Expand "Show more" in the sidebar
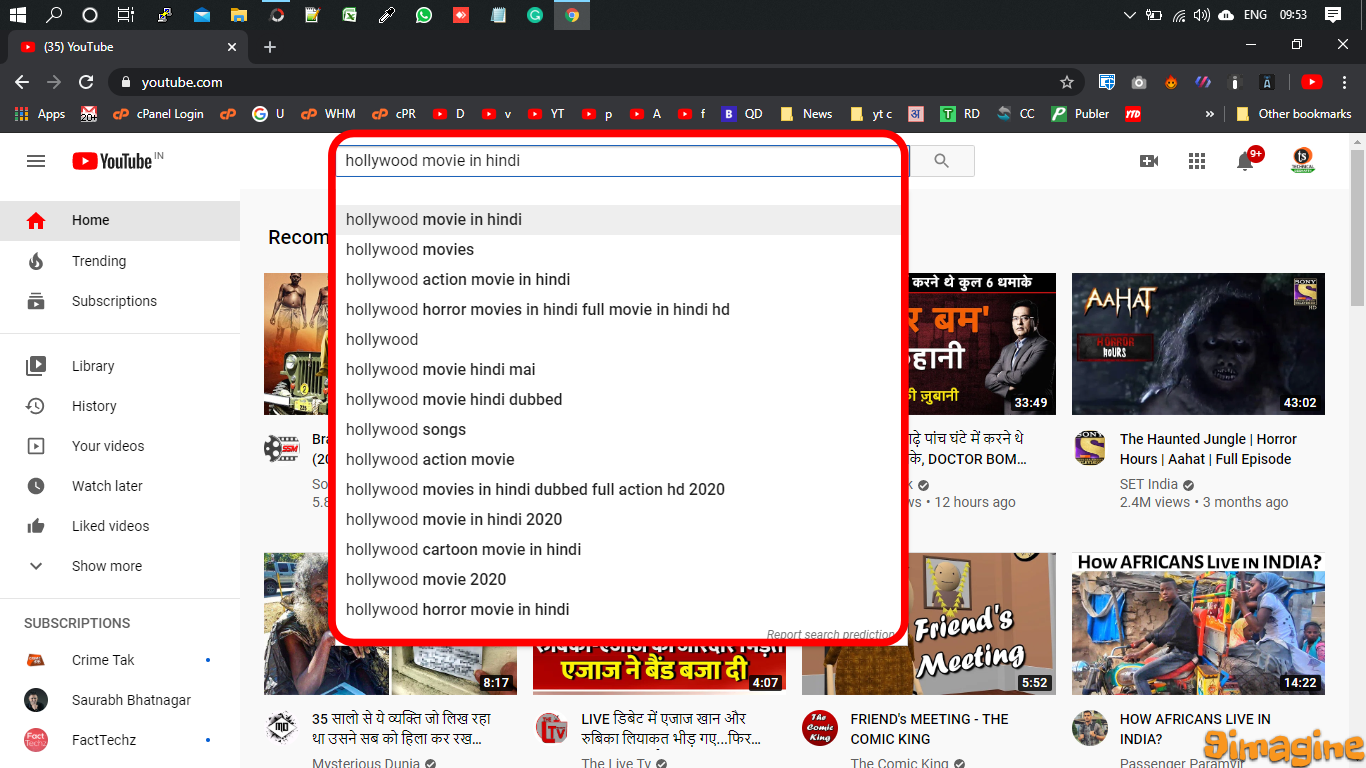The image size is (1366, 768). tap(106, 566)
